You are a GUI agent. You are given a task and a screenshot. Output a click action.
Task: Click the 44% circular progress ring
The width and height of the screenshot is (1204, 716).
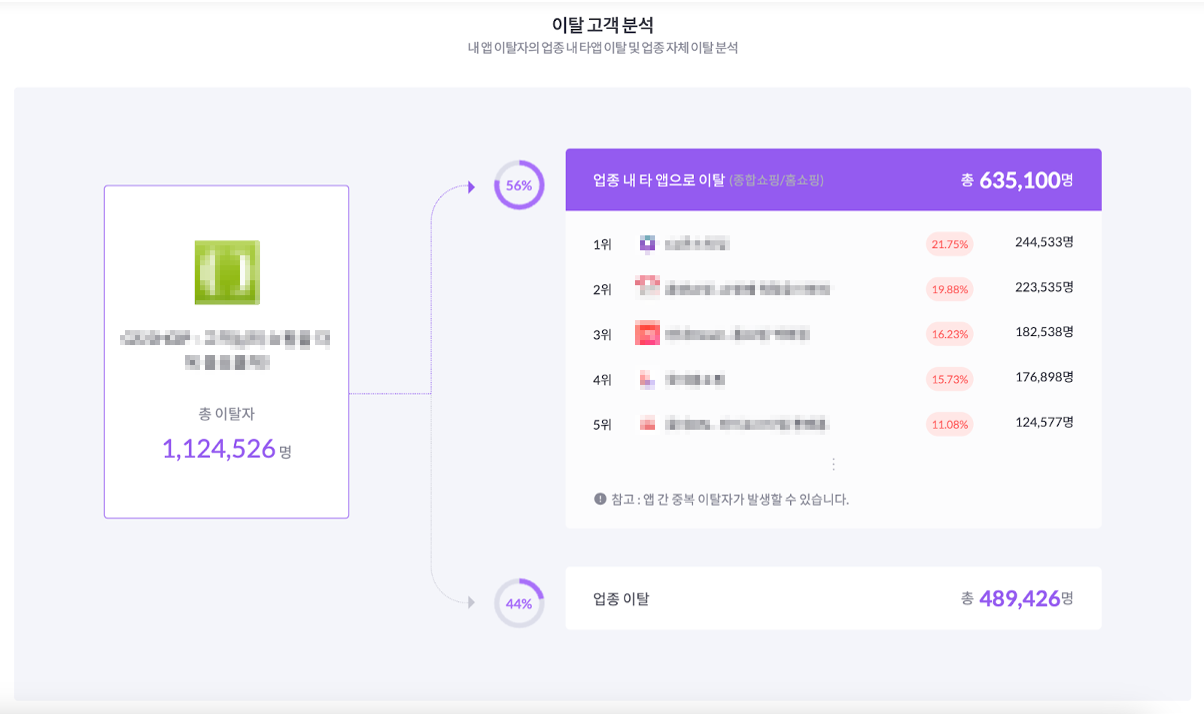tap(519, 604)
